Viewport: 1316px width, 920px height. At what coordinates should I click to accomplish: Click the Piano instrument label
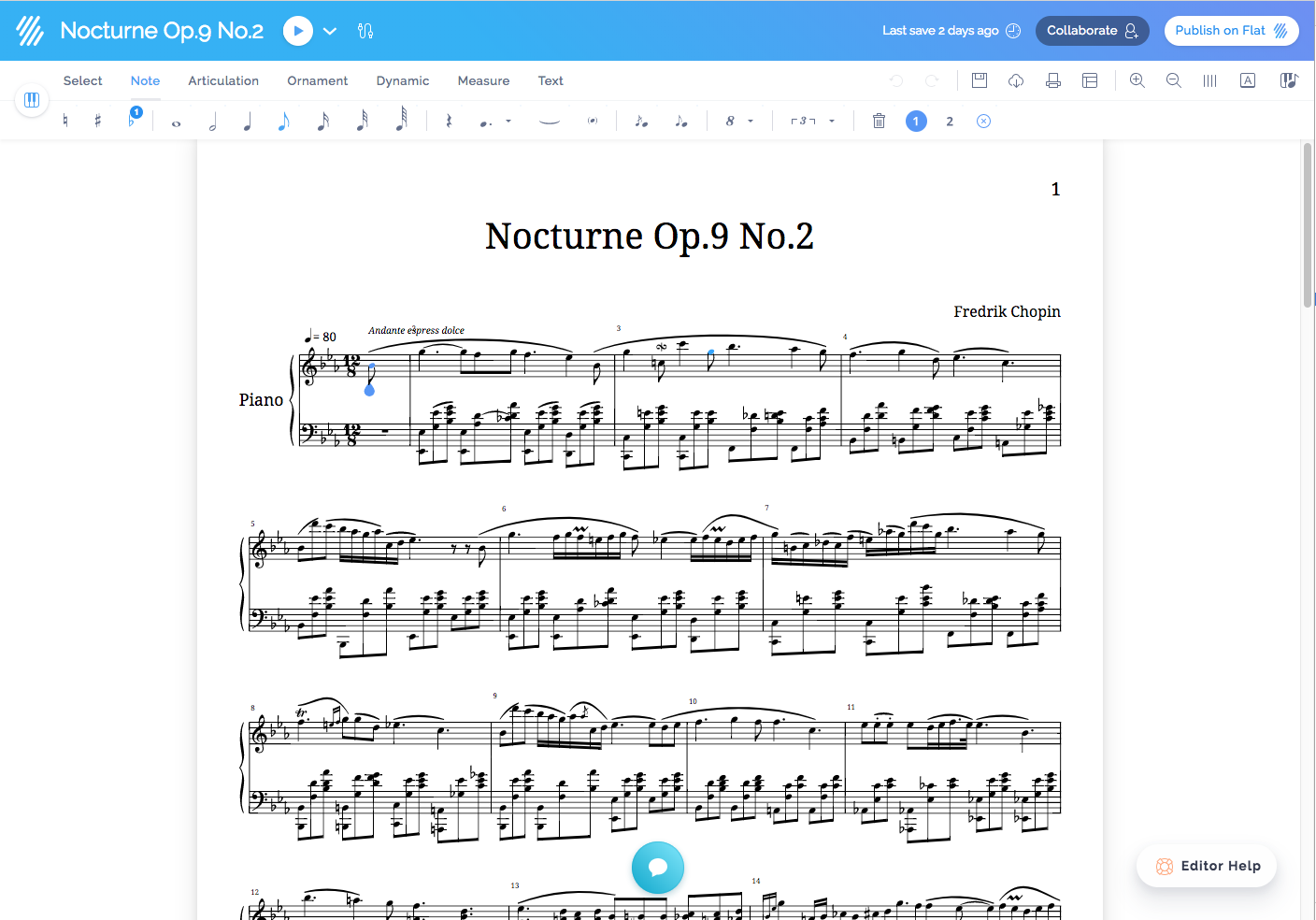[261, 400]
